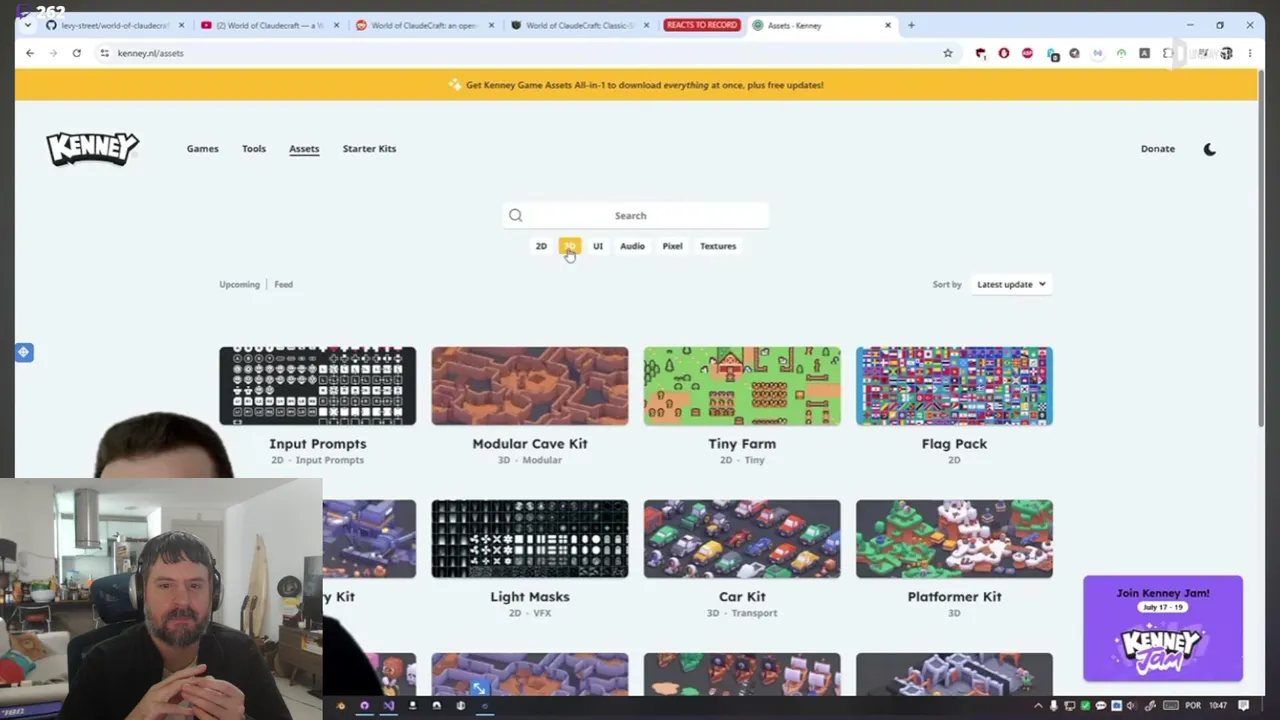Open the tab search chevron
Screen dimensions: 1280x720
[x=27, y=25]
